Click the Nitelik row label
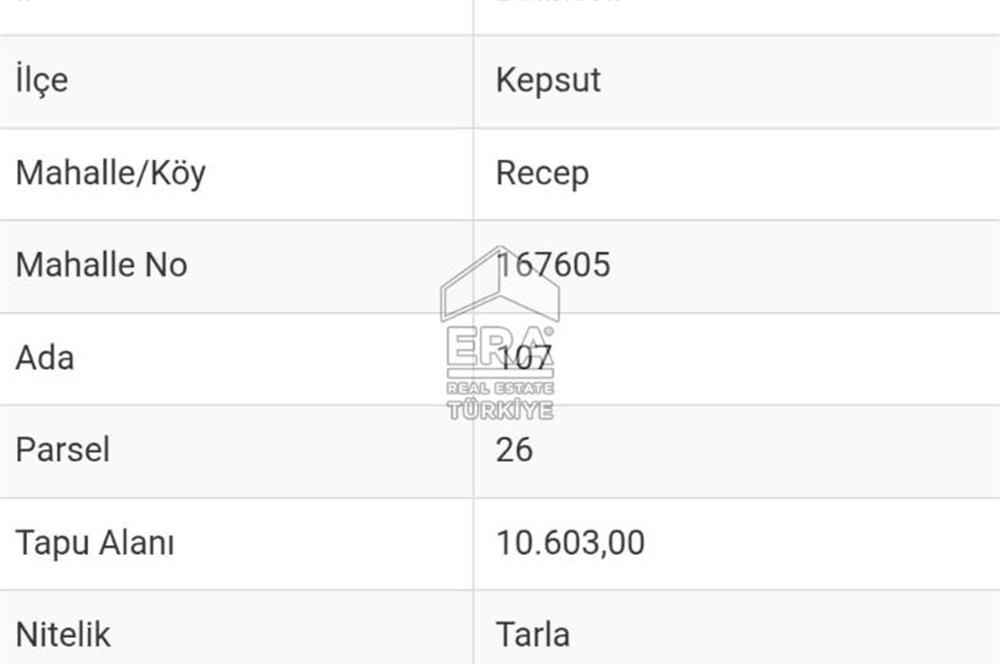Image resolution: width=1000 pixels, height=664 pixels. click(62, 635)
